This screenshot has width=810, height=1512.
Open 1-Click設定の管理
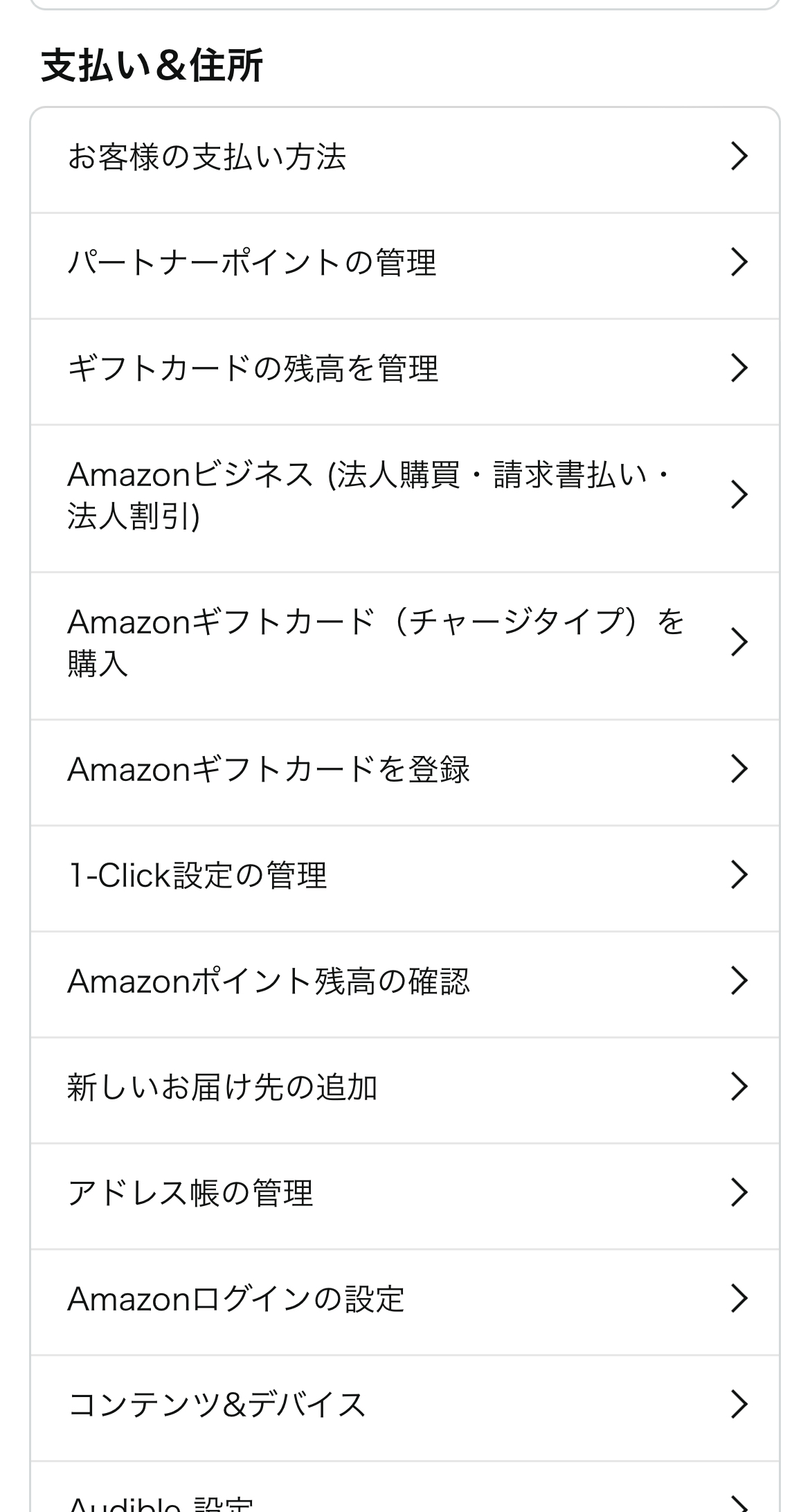click(x=197, y=875)
